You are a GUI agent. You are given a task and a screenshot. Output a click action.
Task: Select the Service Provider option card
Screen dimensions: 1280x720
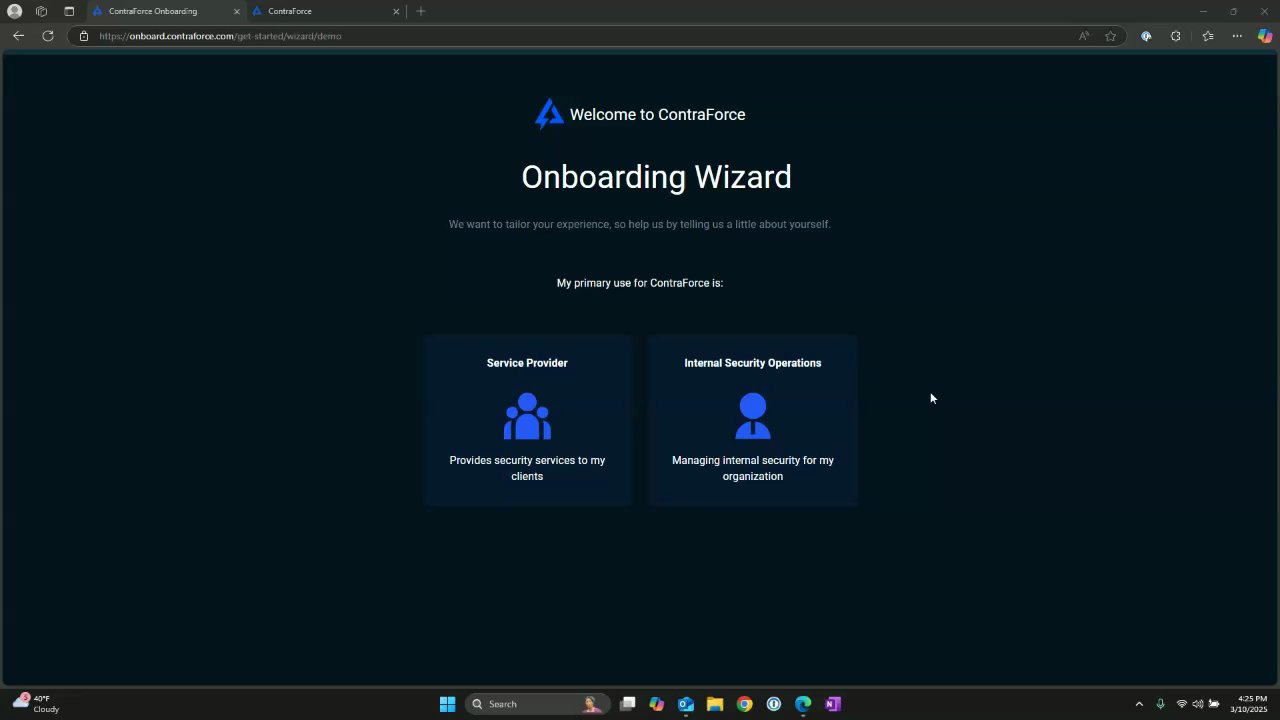click(x=527, y=420)
